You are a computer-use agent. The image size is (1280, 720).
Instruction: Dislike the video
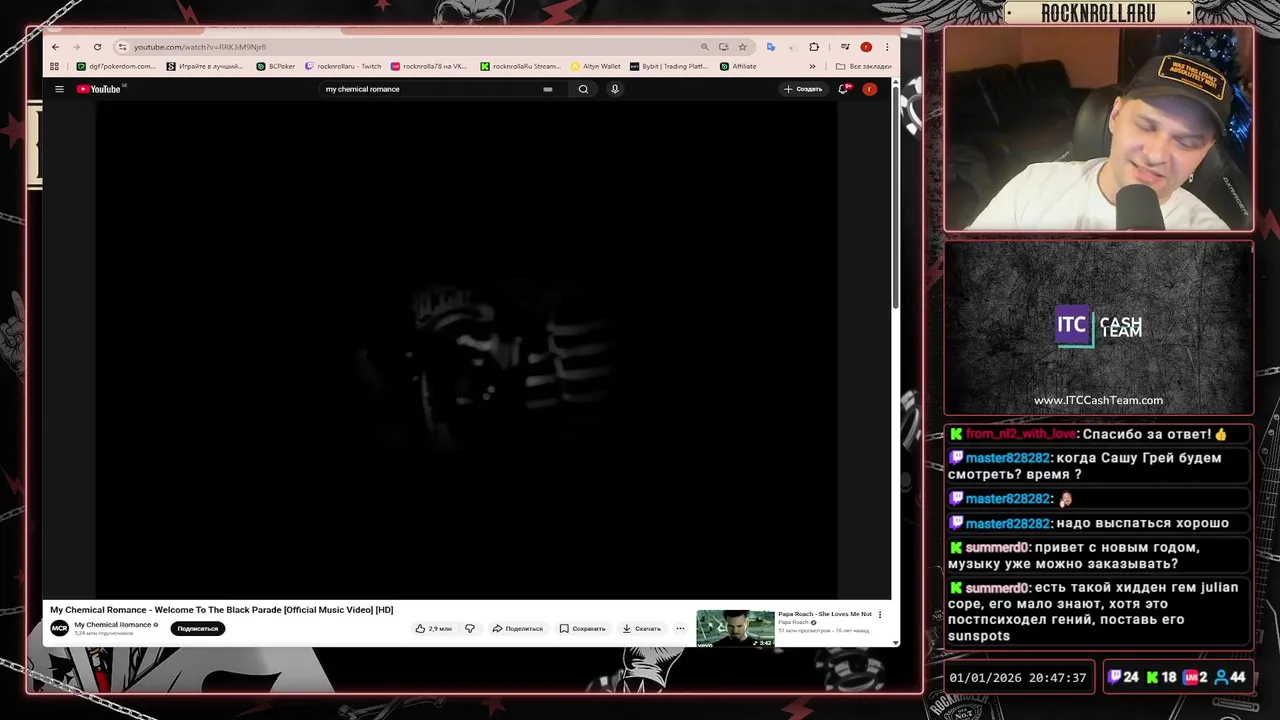point(470,628)
